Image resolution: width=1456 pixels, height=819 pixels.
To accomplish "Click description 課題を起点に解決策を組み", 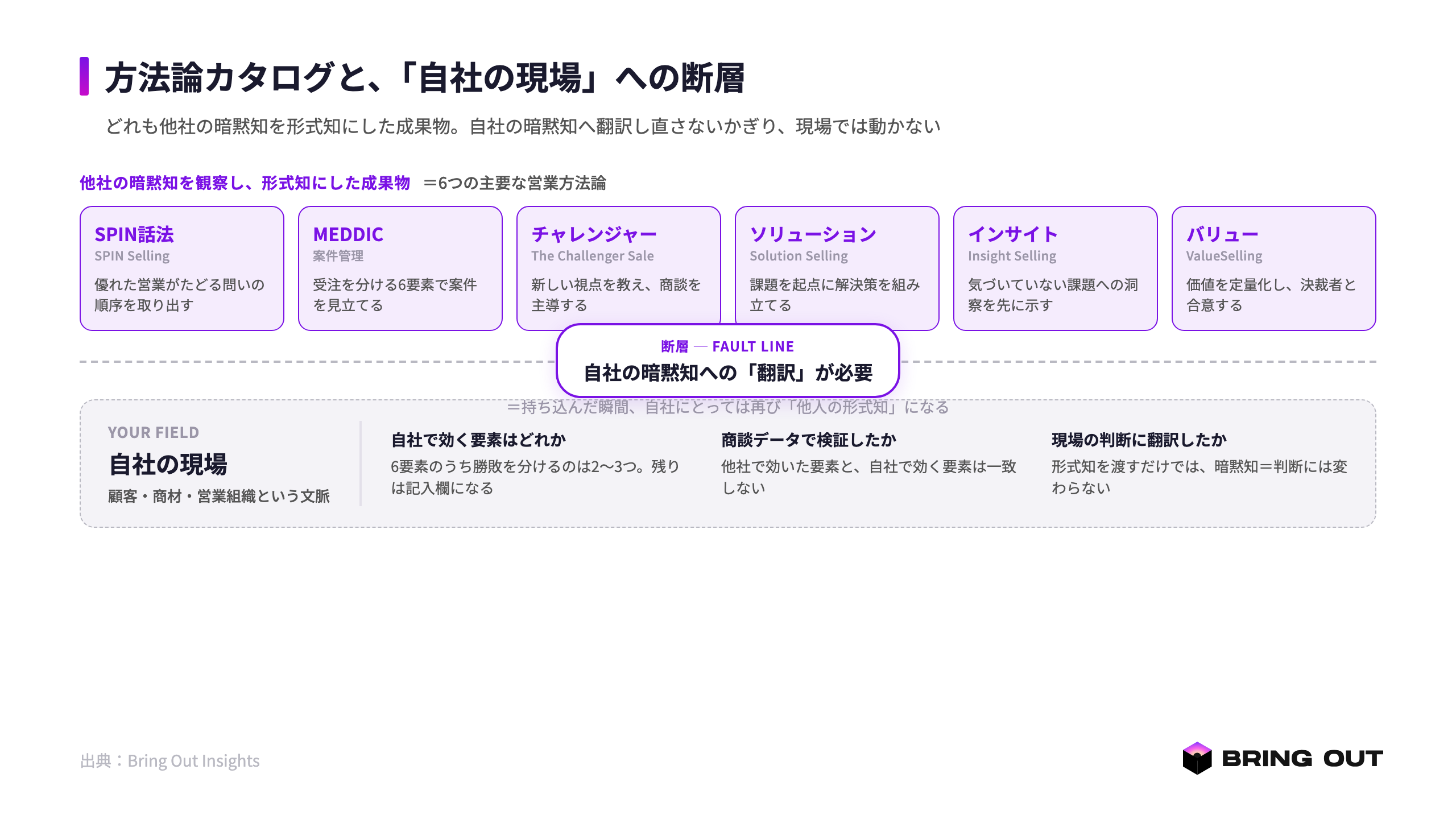I will 835,295.
